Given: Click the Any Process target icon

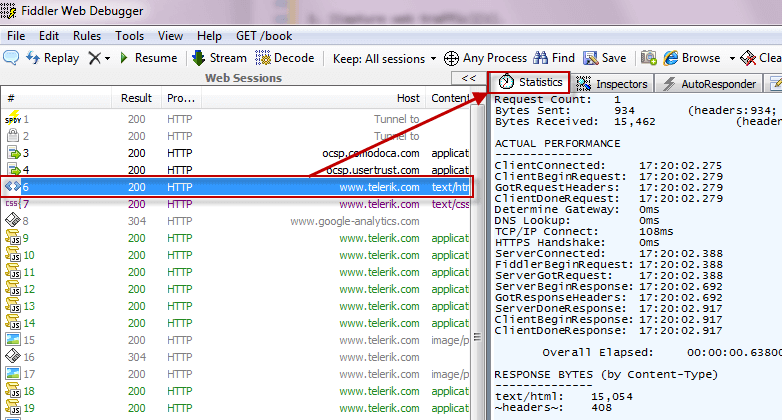Looking at the screenshot, I should click(x=452, y=58).
